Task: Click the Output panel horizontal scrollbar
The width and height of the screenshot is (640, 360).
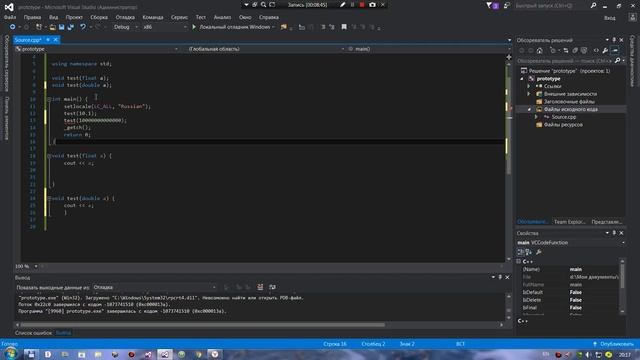Action: (202, 325)
